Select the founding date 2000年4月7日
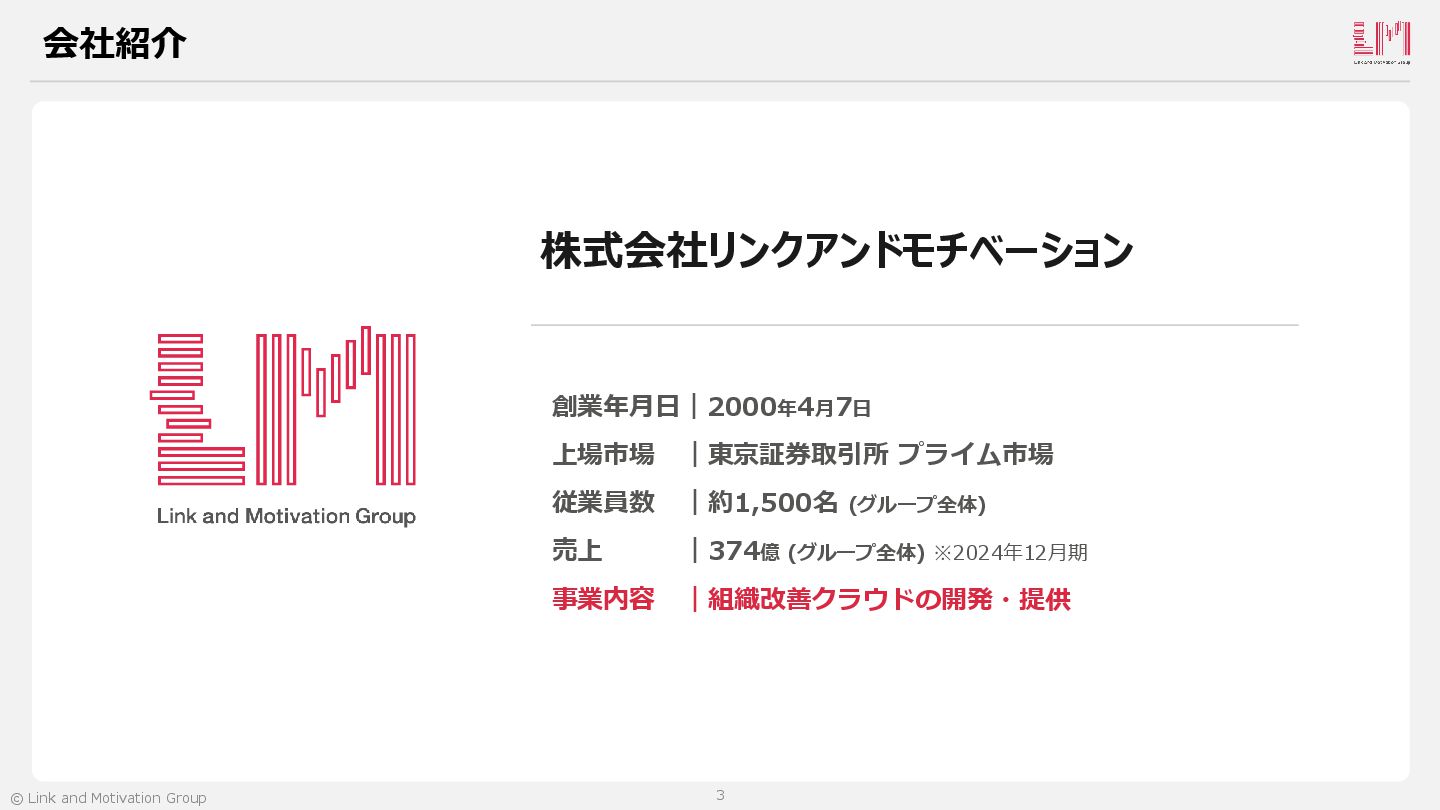1440x810 pixels. 789,407
